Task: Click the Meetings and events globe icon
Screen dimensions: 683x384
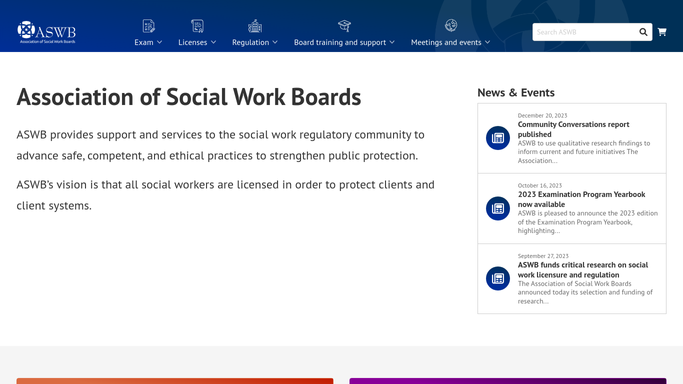Action: click(451, 25)
